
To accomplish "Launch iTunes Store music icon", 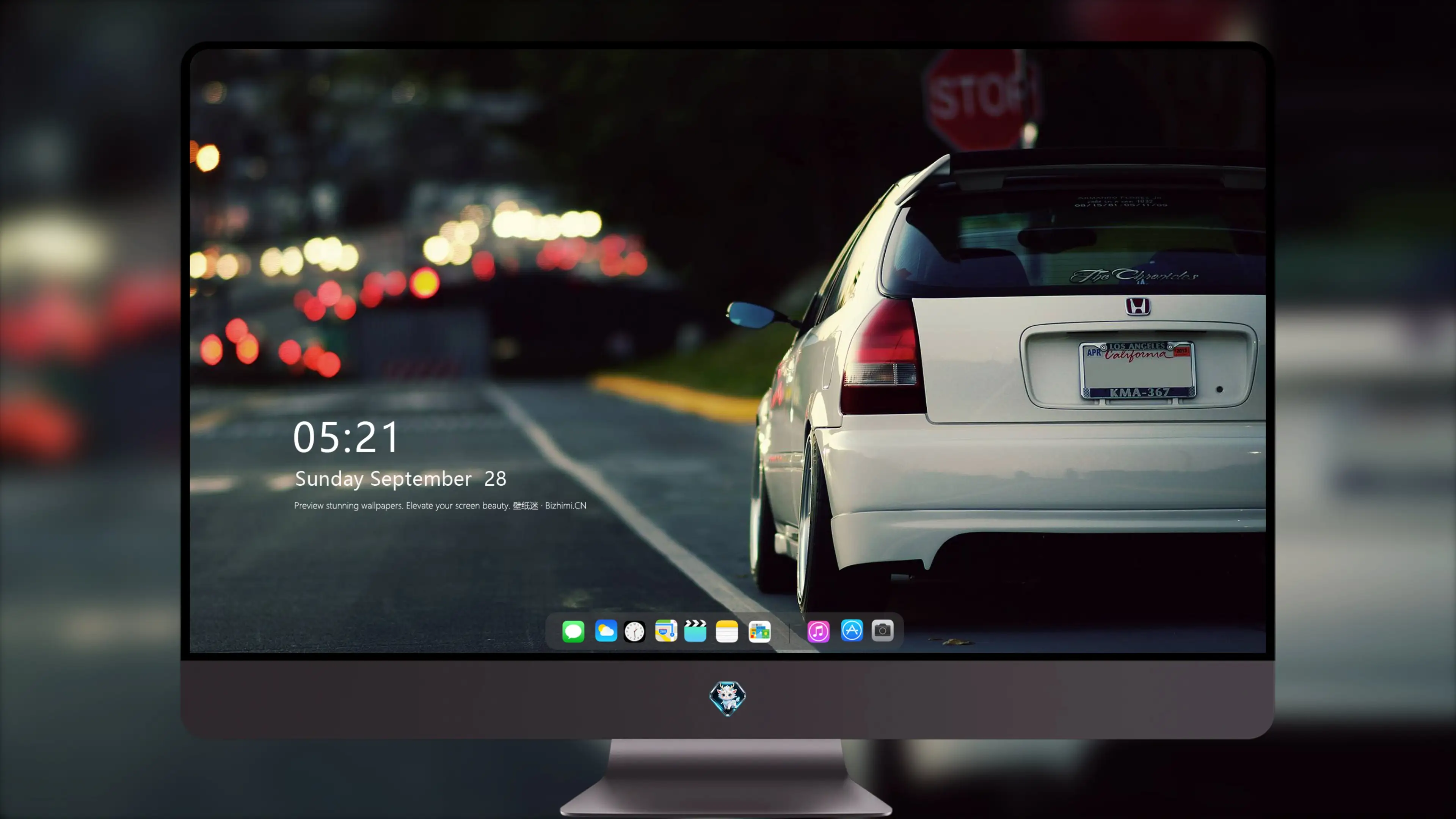I will point(819,631).
